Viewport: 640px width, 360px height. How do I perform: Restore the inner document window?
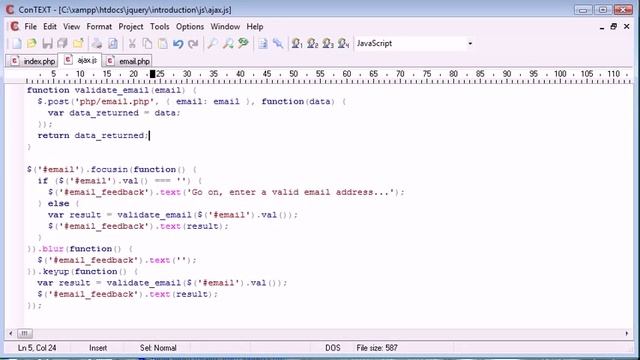click(x=613, y=27)
